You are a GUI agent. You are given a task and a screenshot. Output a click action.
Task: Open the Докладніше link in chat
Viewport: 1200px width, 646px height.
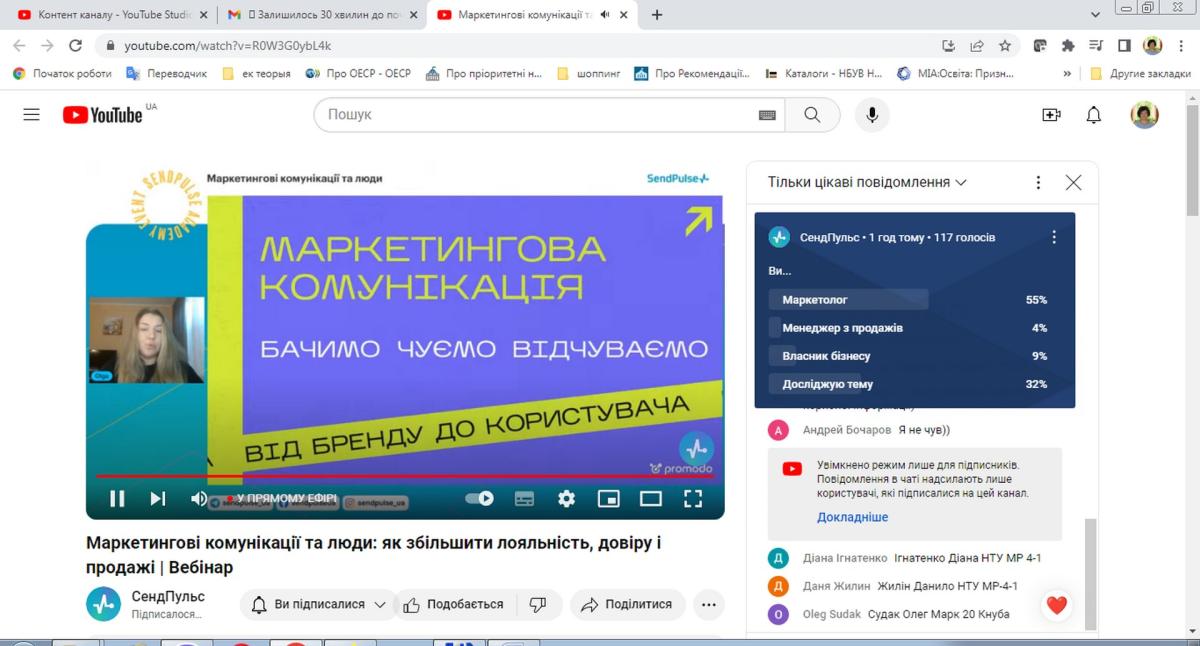[852, 518]
